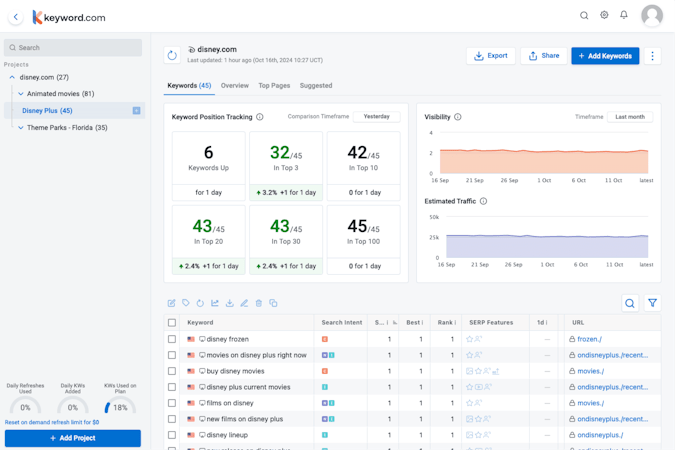Screen dimensions: 675x450
Task: Click the Export button
Action: (491, 56)
